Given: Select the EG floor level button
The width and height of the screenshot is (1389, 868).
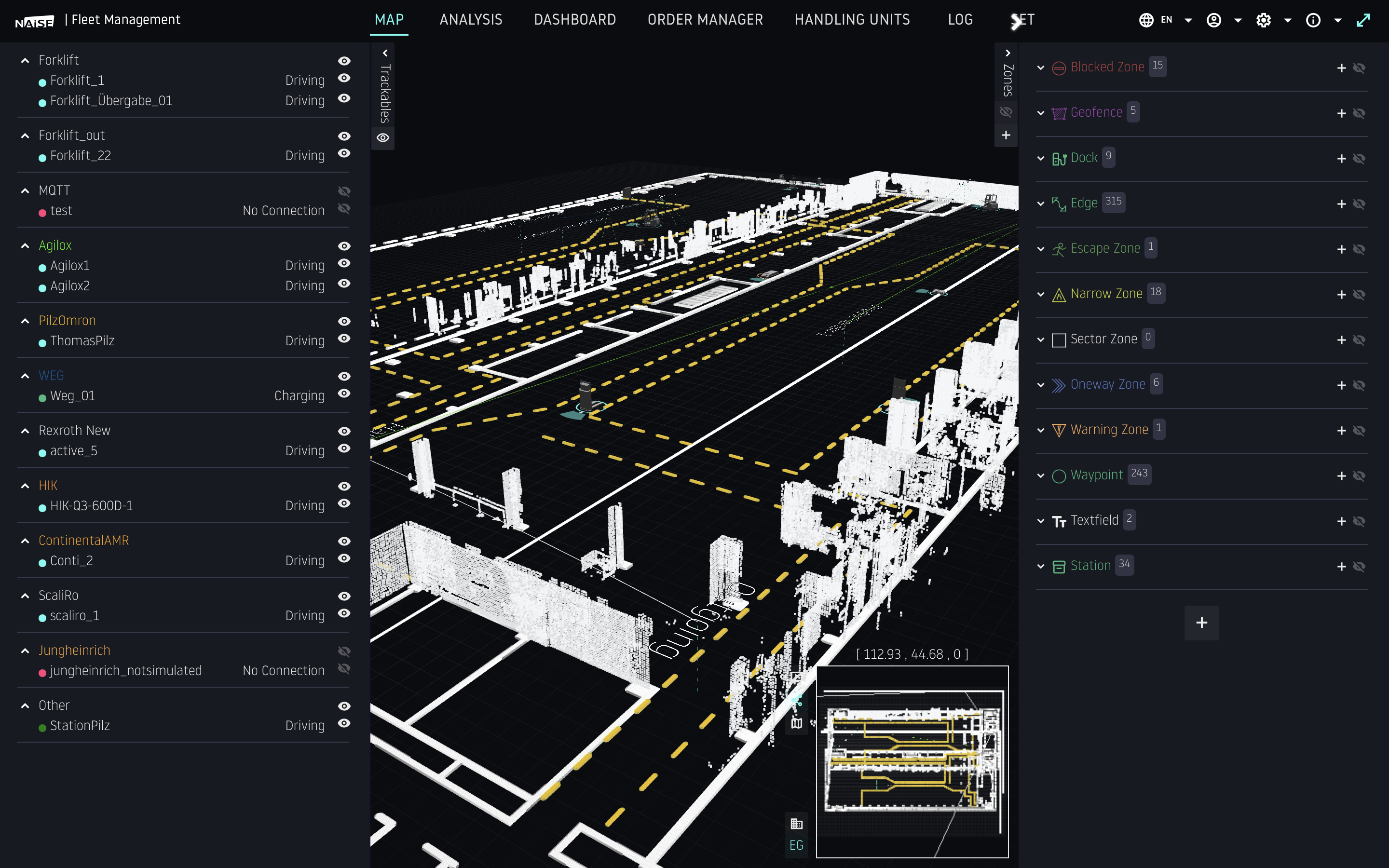Looking at the screenshot, I should click(x=796, y=845).
